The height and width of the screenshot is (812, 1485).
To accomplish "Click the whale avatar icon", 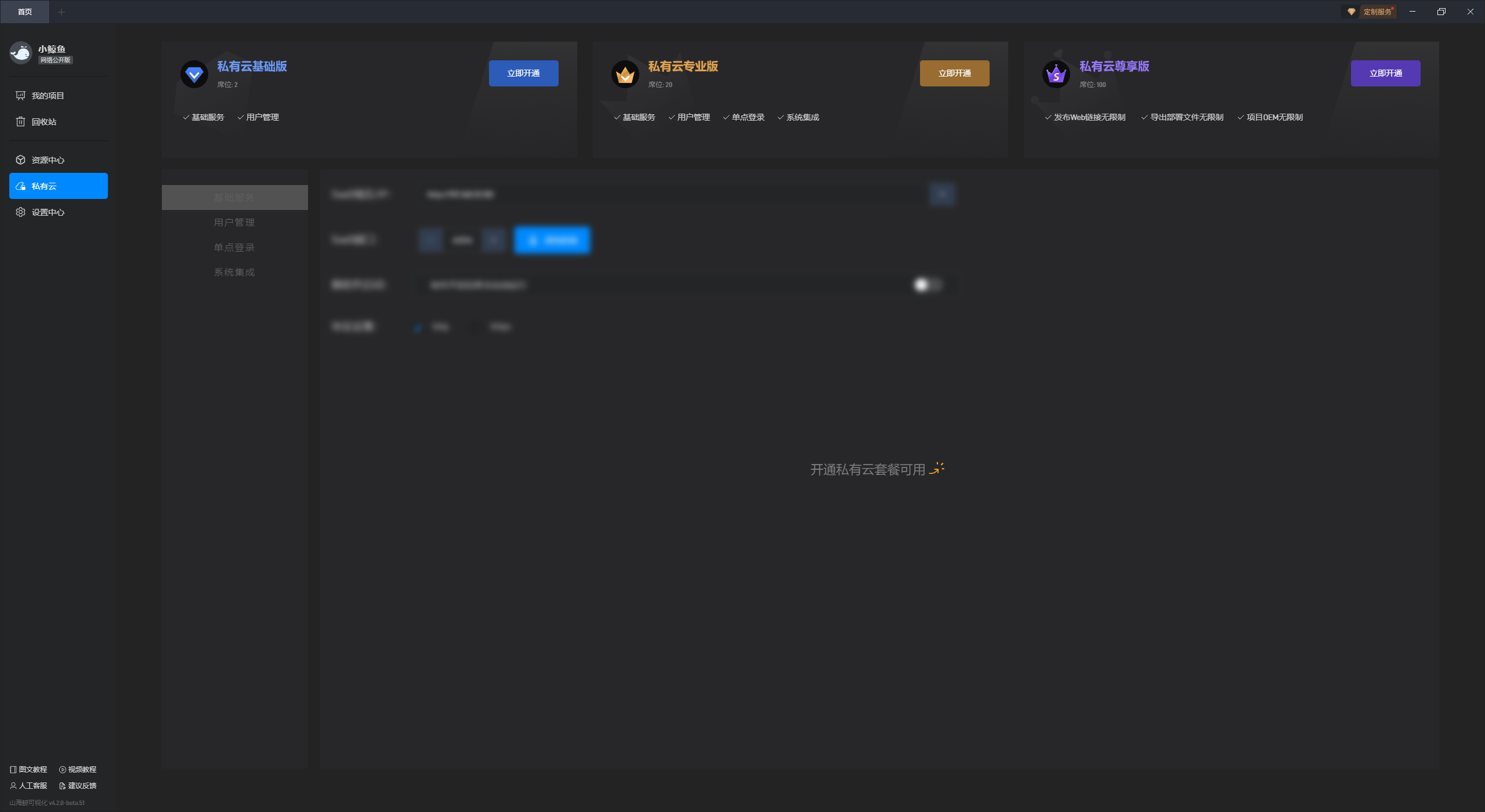I will coord(21,53).
